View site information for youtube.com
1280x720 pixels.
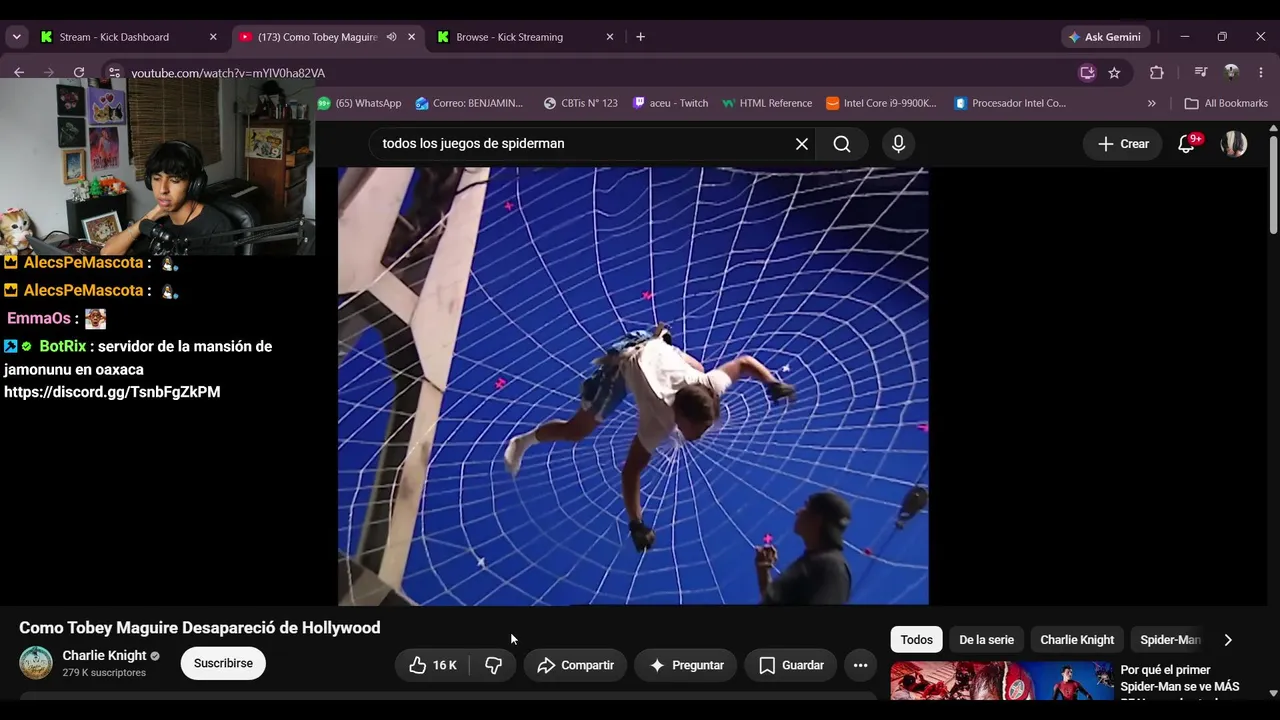[114, 73]
